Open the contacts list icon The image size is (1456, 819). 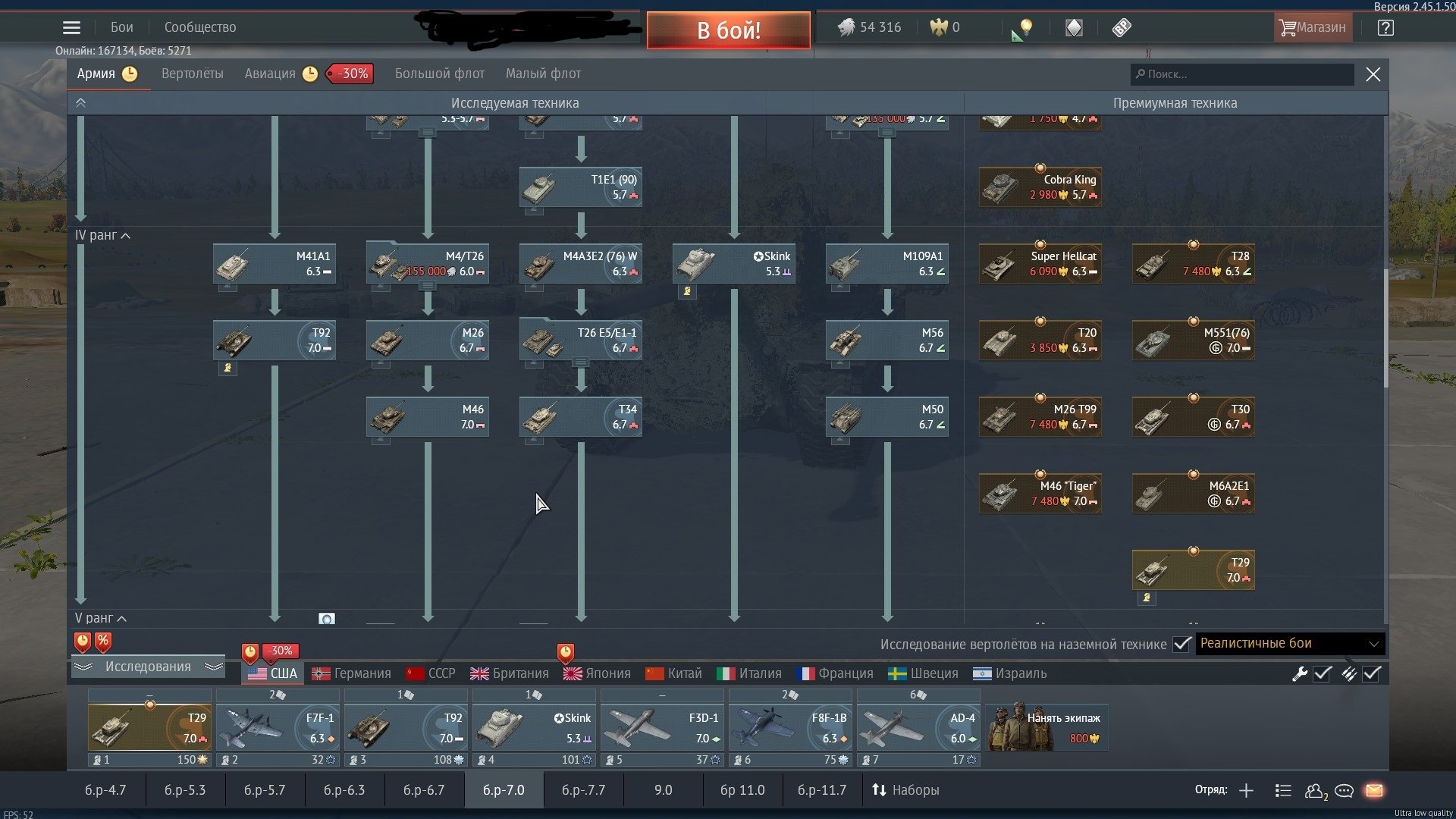coord(1315,790)
